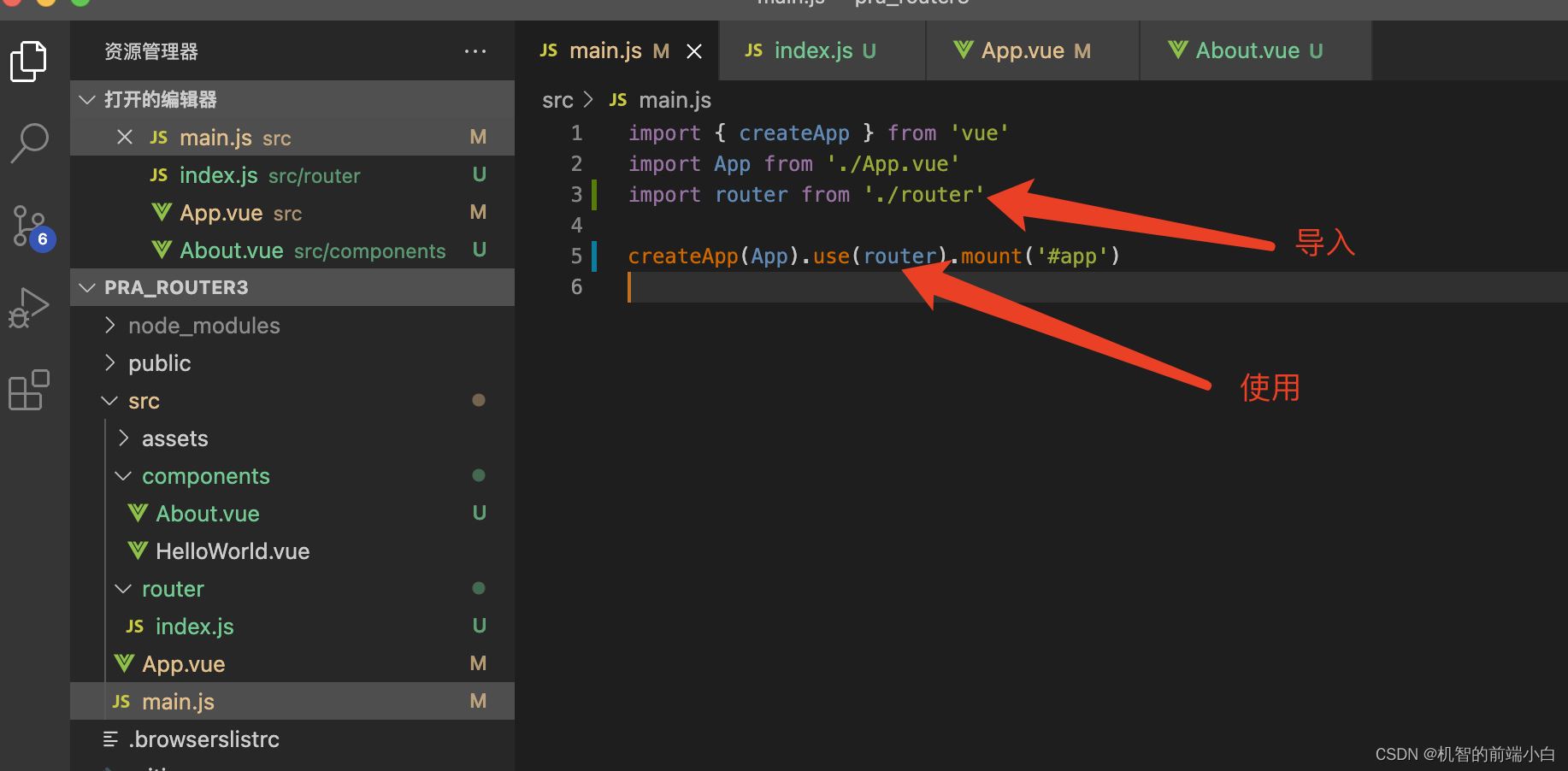Click src in the breadcrumb path
1568x771 pixels.
557,100
